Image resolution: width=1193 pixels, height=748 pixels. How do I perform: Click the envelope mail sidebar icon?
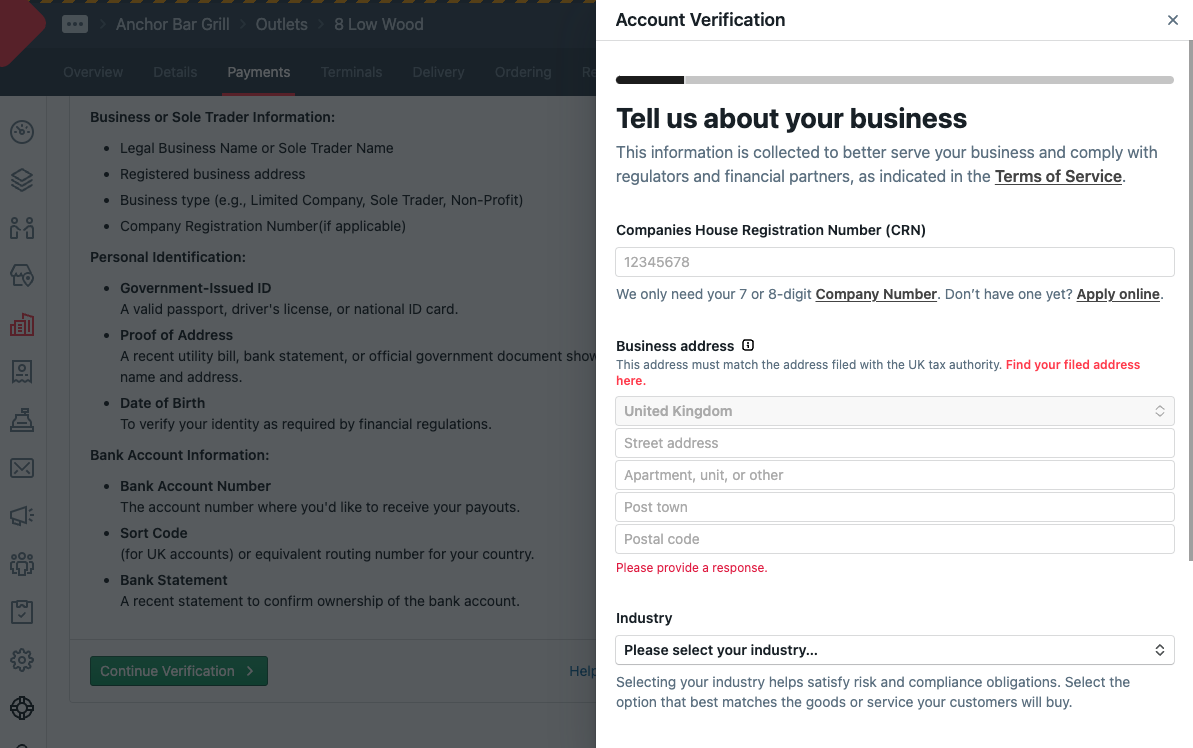(x=22, y=468)
